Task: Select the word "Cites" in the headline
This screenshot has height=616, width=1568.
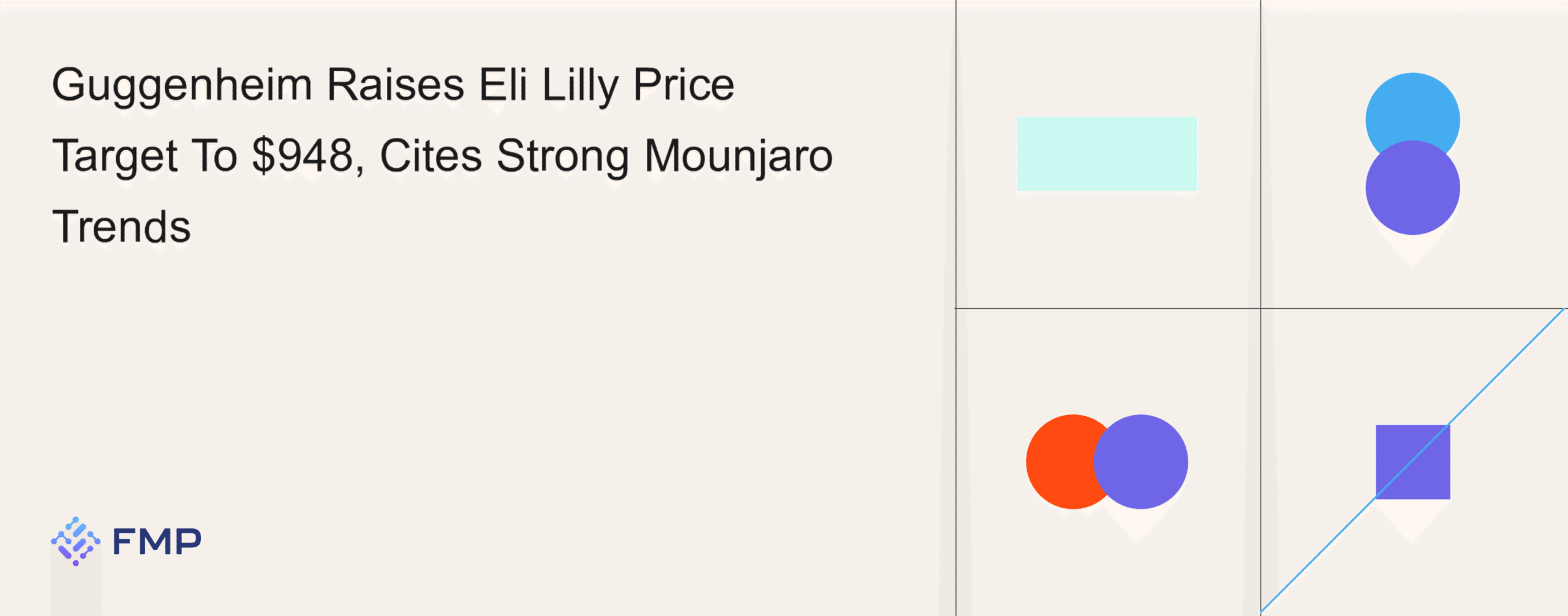Action: coord(431,155)
